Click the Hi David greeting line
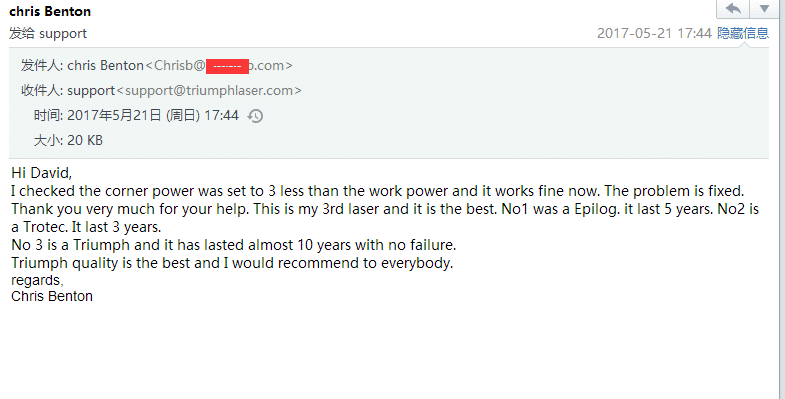This screenshot has width=785, height=399. pos(42,173)
